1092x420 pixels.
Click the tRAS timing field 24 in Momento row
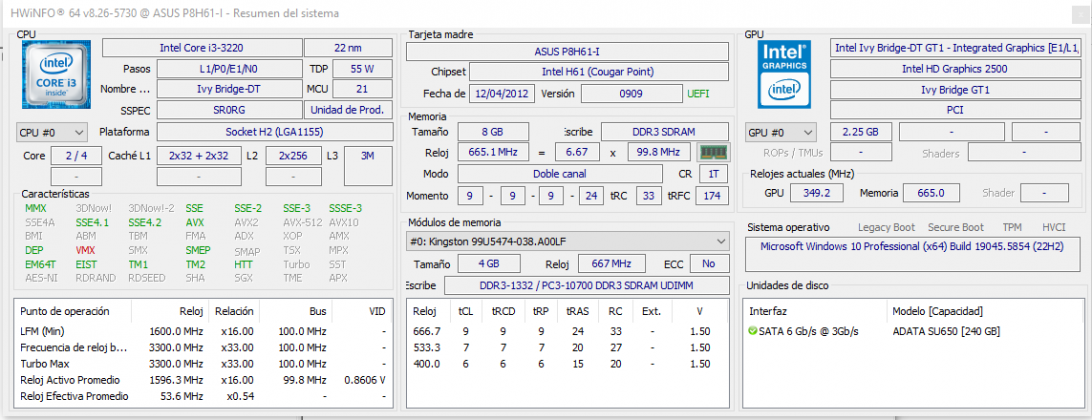[x=591, y=196]
